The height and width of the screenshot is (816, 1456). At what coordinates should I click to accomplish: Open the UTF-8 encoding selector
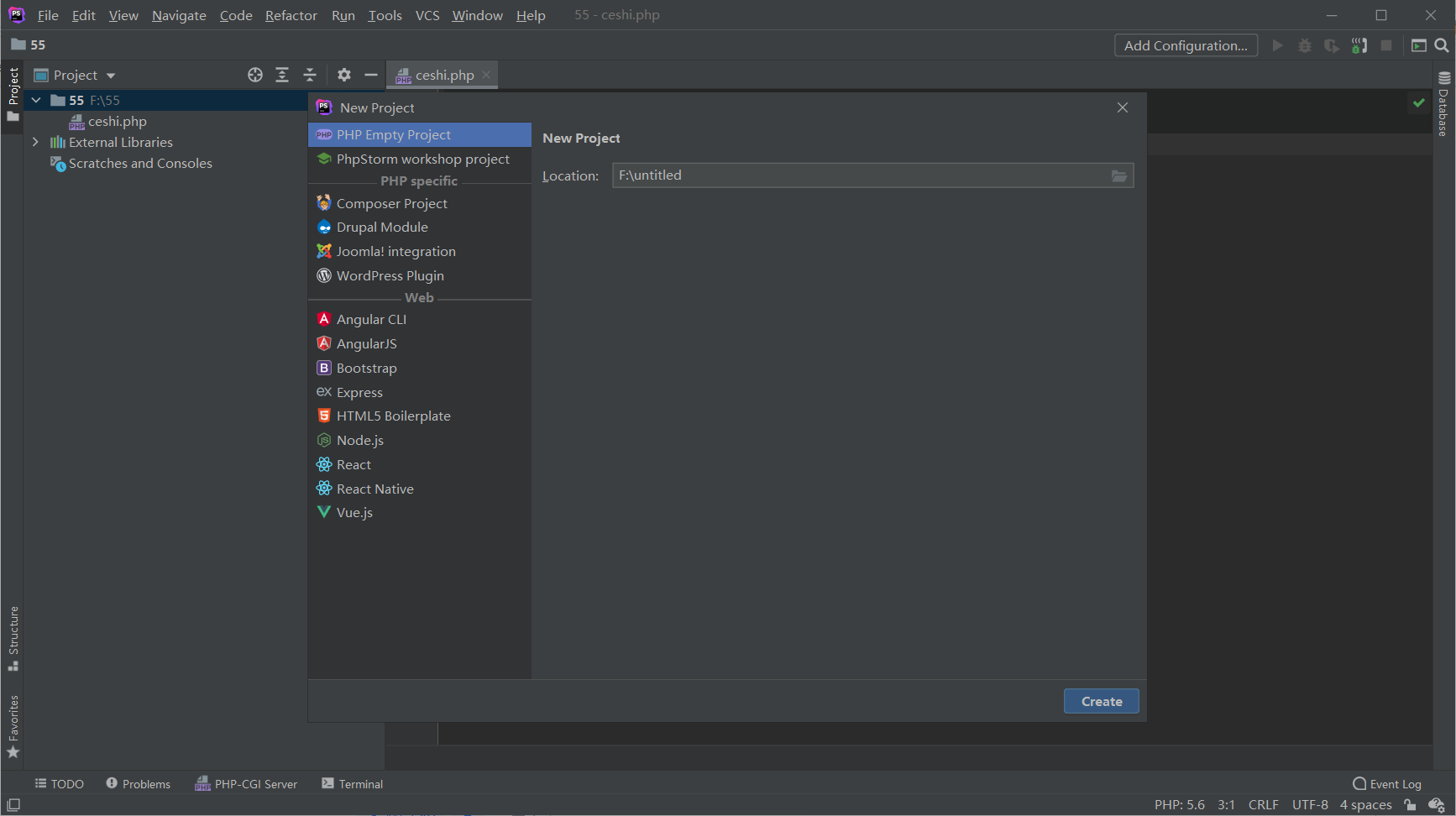(x=1310, y=805)
